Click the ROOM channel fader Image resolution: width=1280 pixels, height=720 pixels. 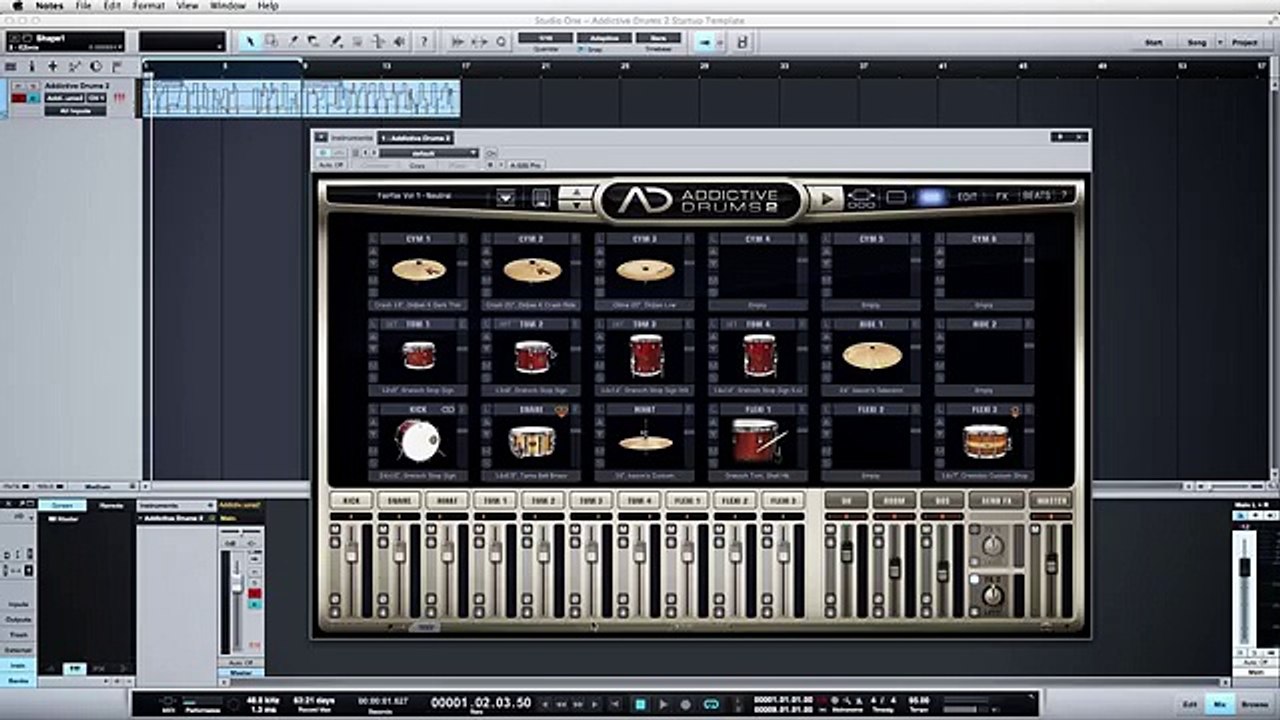tap(894, 568)
